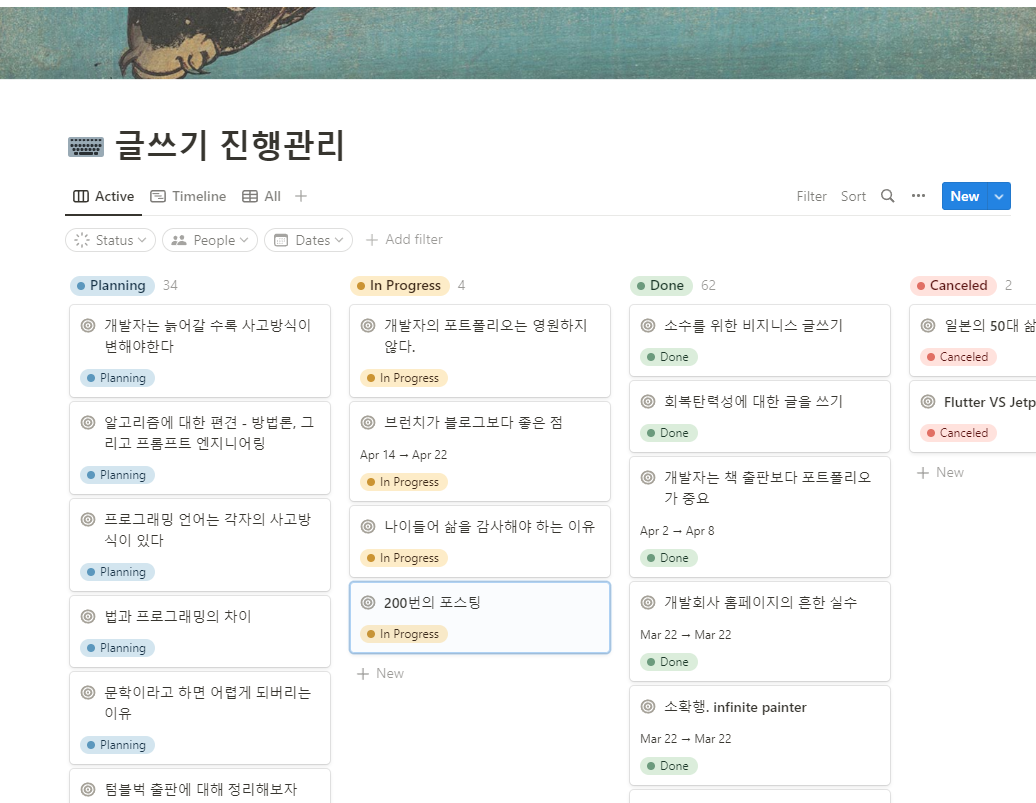Click target icon of 개발회사 홈페이지의 흔한 실수 card
The width and height of the screenshot is (1036, 803).
pos(648,602)
